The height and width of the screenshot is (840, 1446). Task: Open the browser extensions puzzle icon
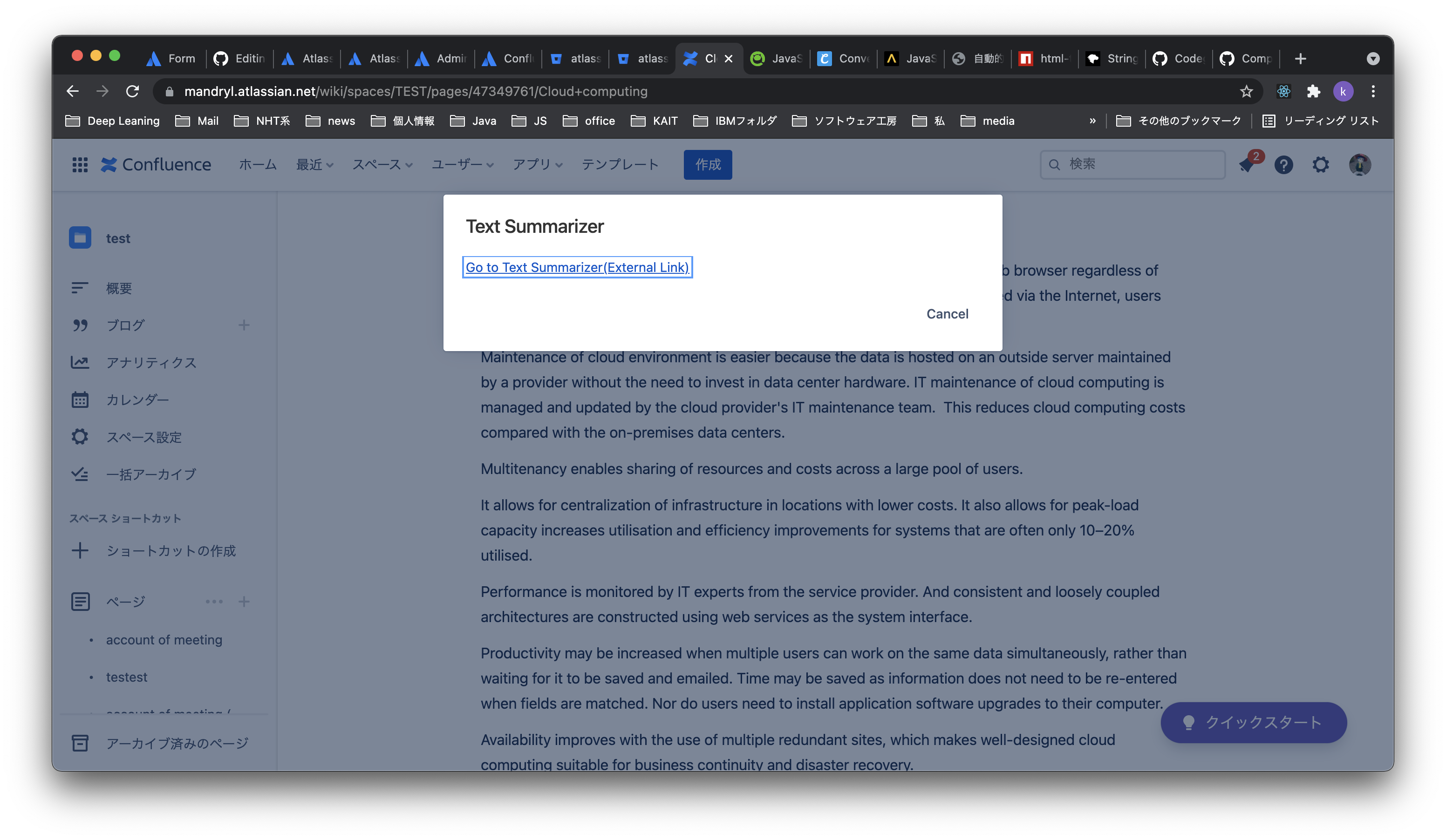point(1313,91)
